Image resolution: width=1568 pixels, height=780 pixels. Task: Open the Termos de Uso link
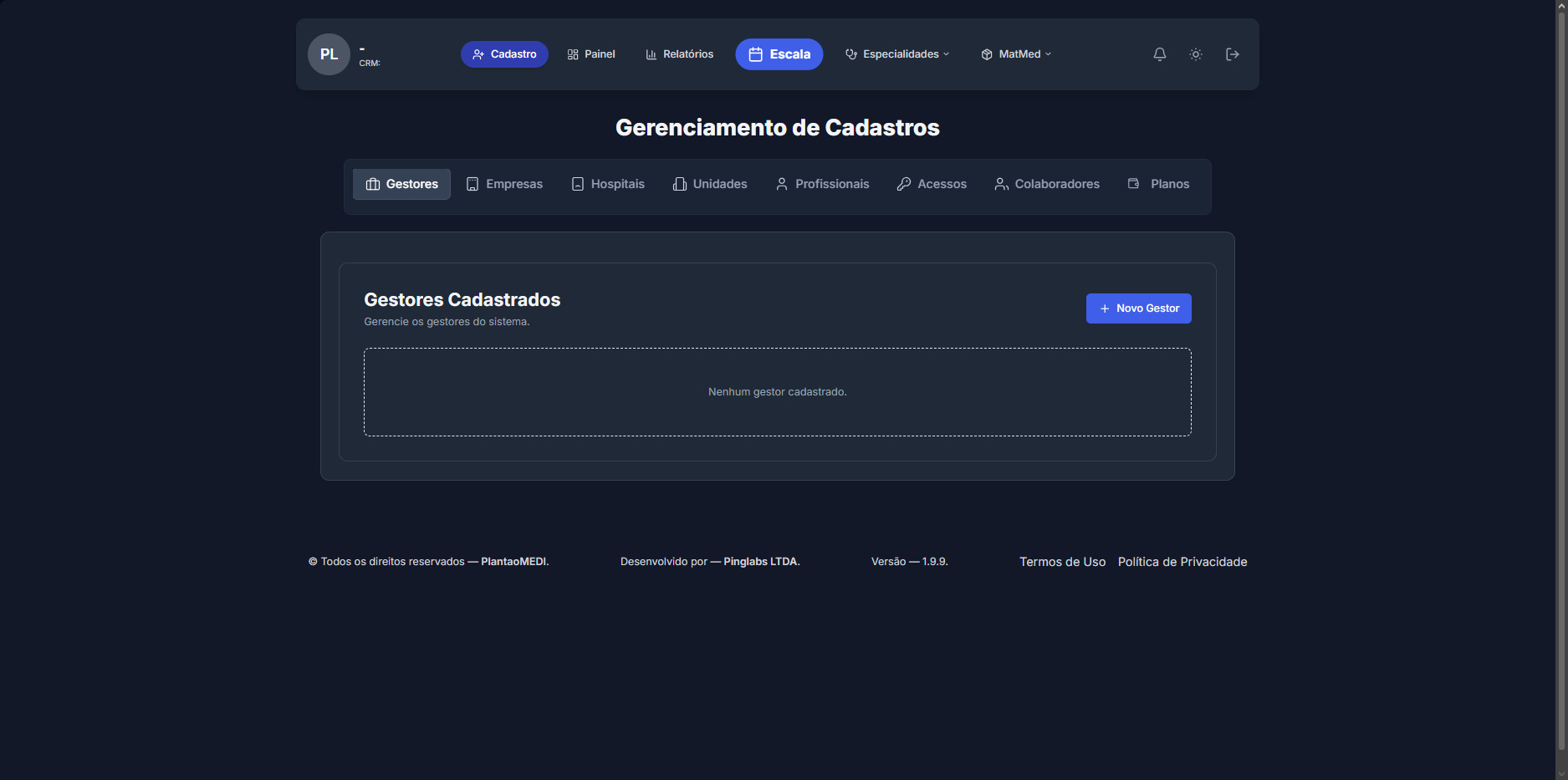1062,562
